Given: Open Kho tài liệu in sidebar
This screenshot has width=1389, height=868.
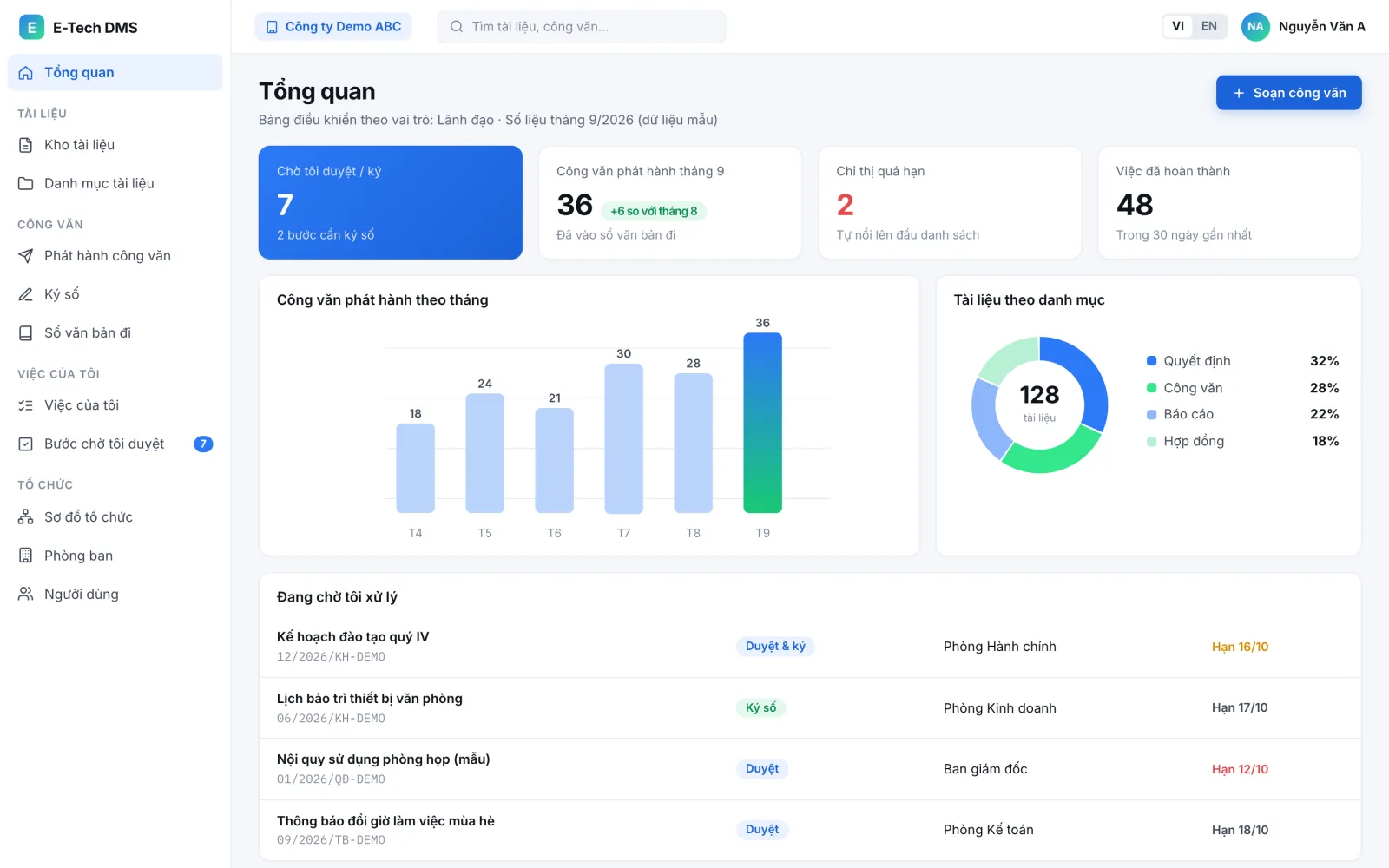Looking at the screenshot, I should pos(115,145).
